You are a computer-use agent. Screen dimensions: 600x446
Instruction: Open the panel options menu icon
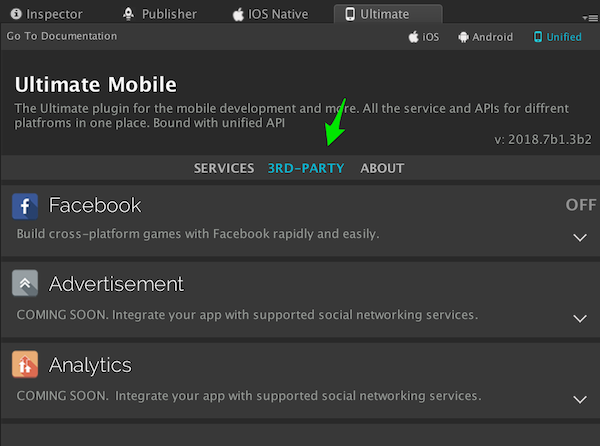coord(590,18)
